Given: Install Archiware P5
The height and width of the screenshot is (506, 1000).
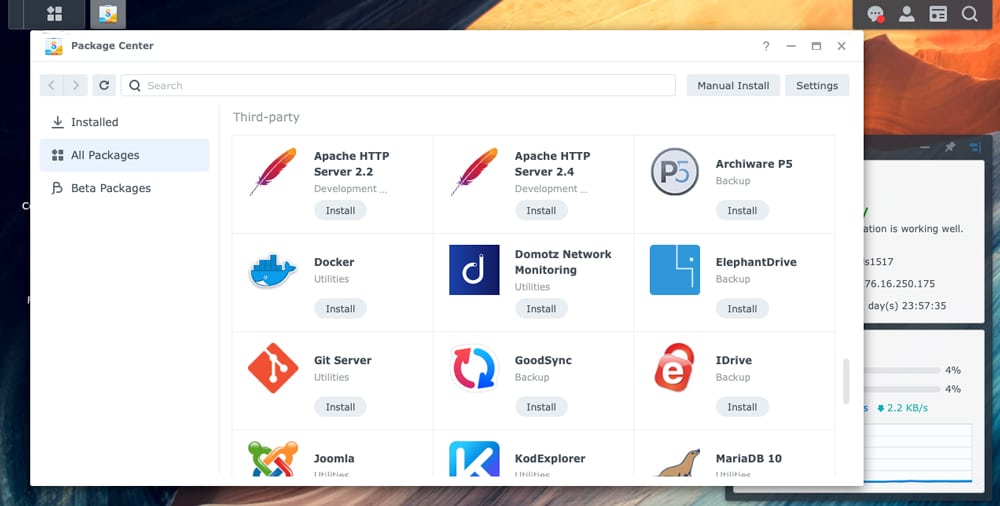Looking at the screenshot, I should [x=742, y=211].
